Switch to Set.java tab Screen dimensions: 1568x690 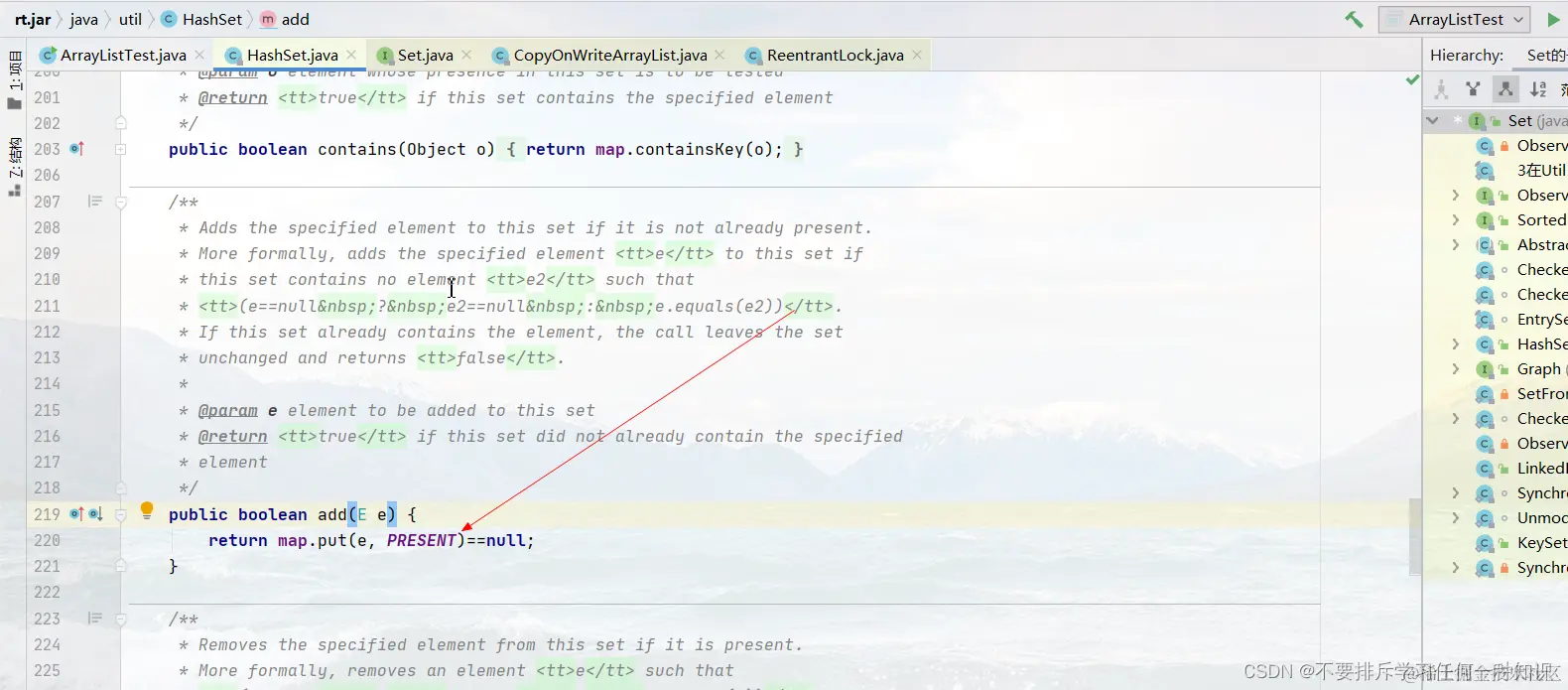(425, 55)
